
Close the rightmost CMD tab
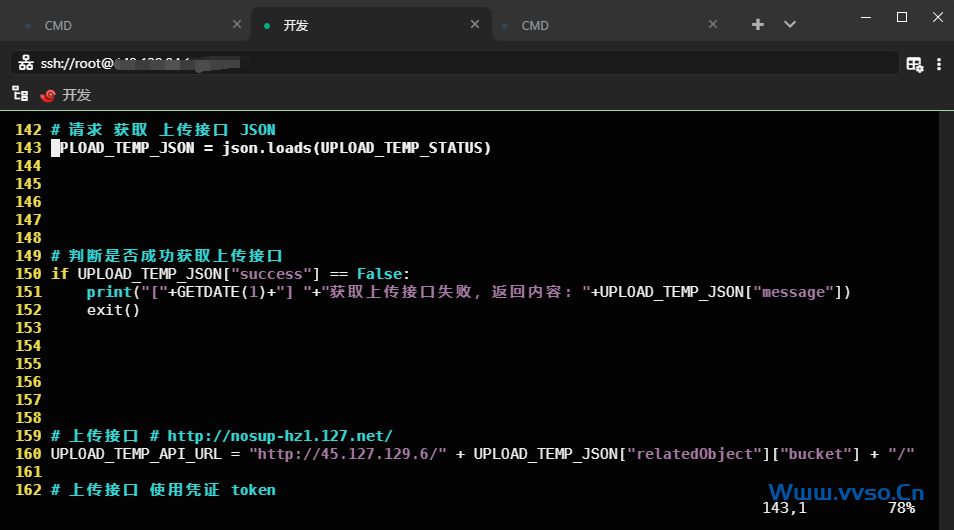[713, 24]
